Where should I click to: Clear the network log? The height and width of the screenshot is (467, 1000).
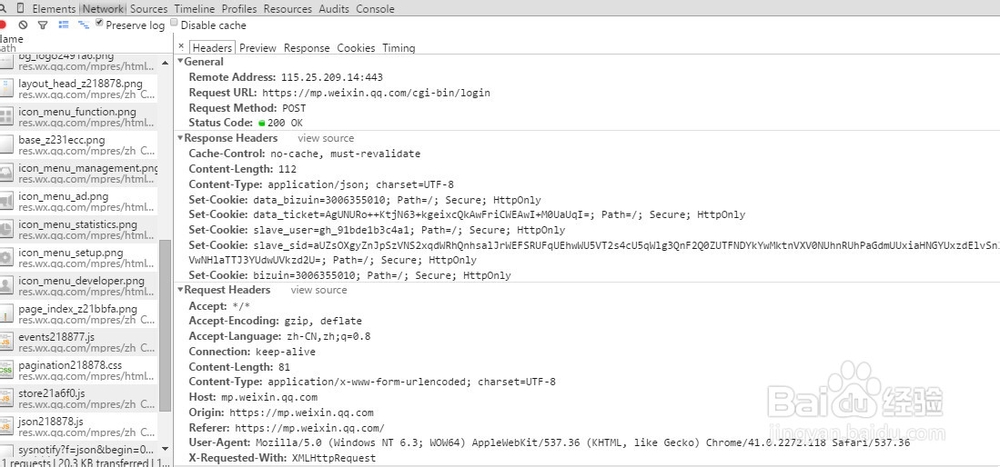tap(22, 25)
